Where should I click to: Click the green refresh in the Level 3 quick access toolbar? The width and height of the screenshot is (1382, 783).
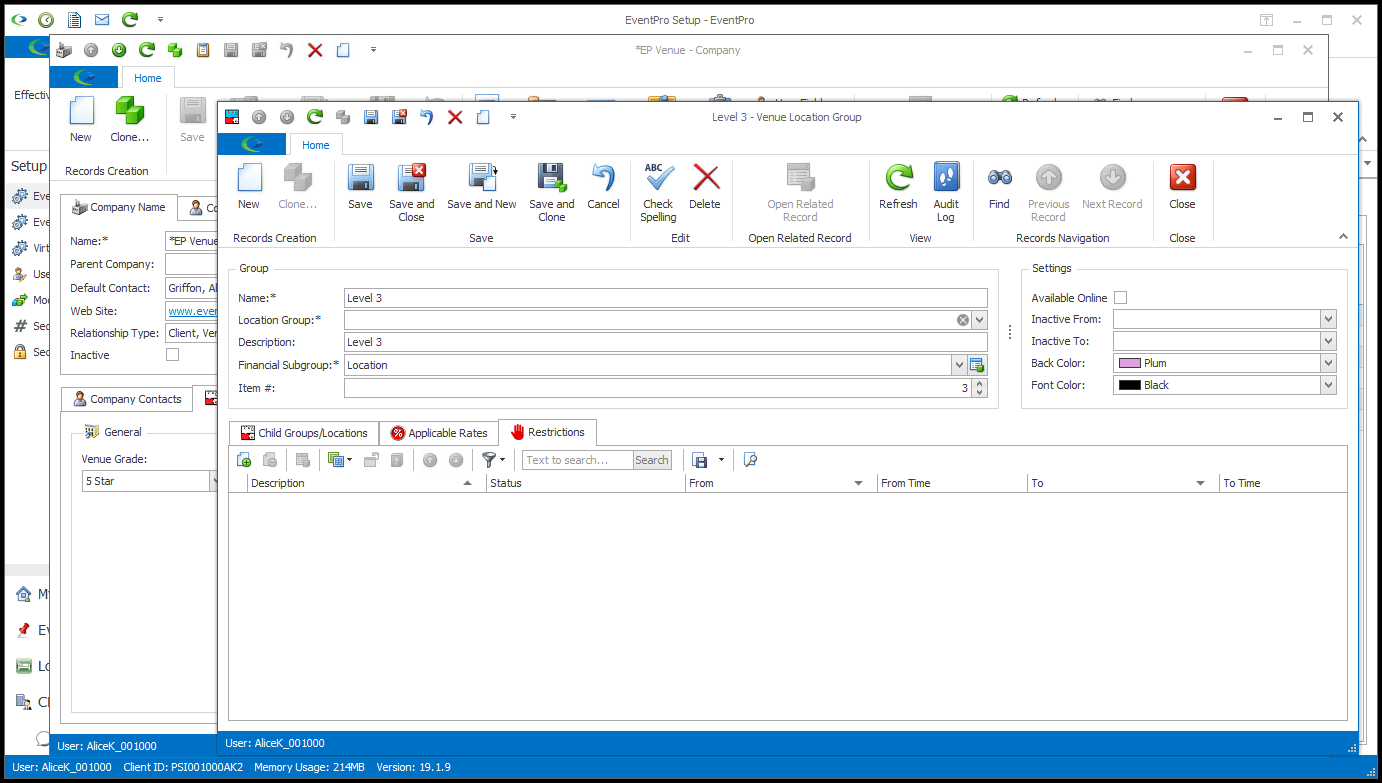coord(314,117)
